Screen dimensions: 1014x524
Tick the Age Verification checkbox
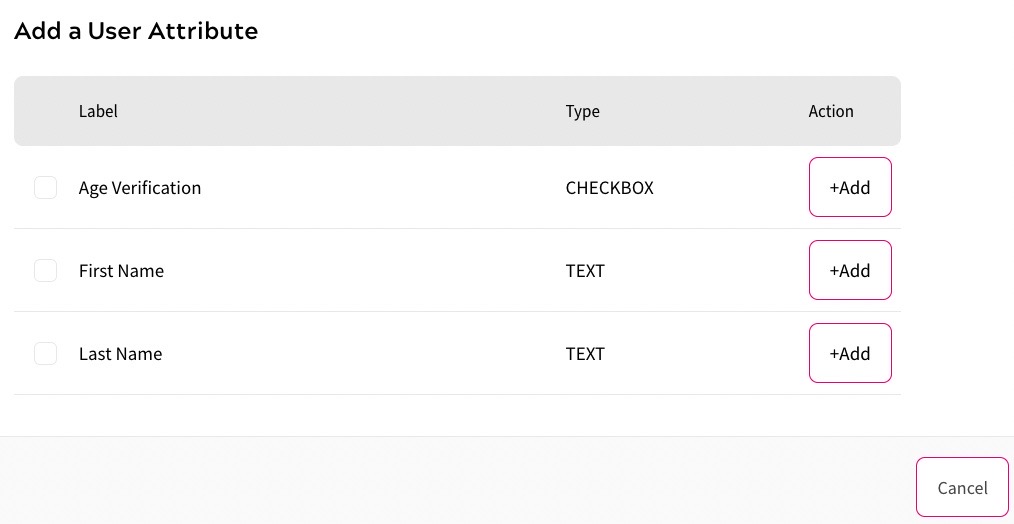coord(45,188)
